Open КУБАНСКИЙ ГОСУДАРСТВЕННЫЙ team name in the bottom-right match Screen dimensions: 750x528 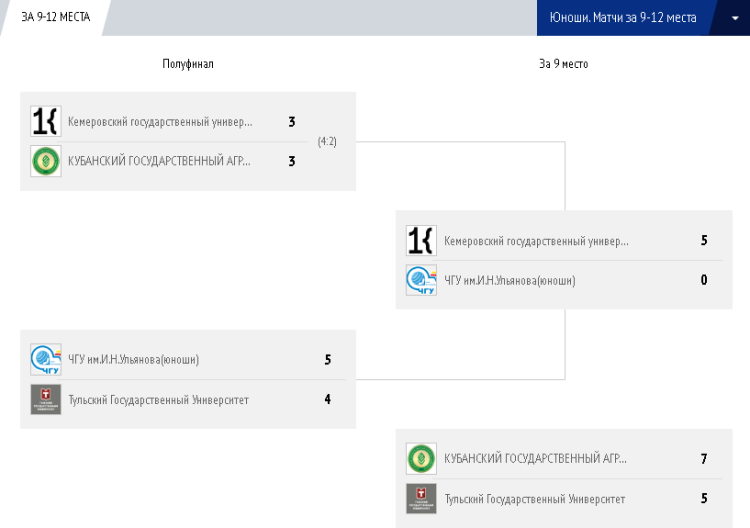(536, 459)
